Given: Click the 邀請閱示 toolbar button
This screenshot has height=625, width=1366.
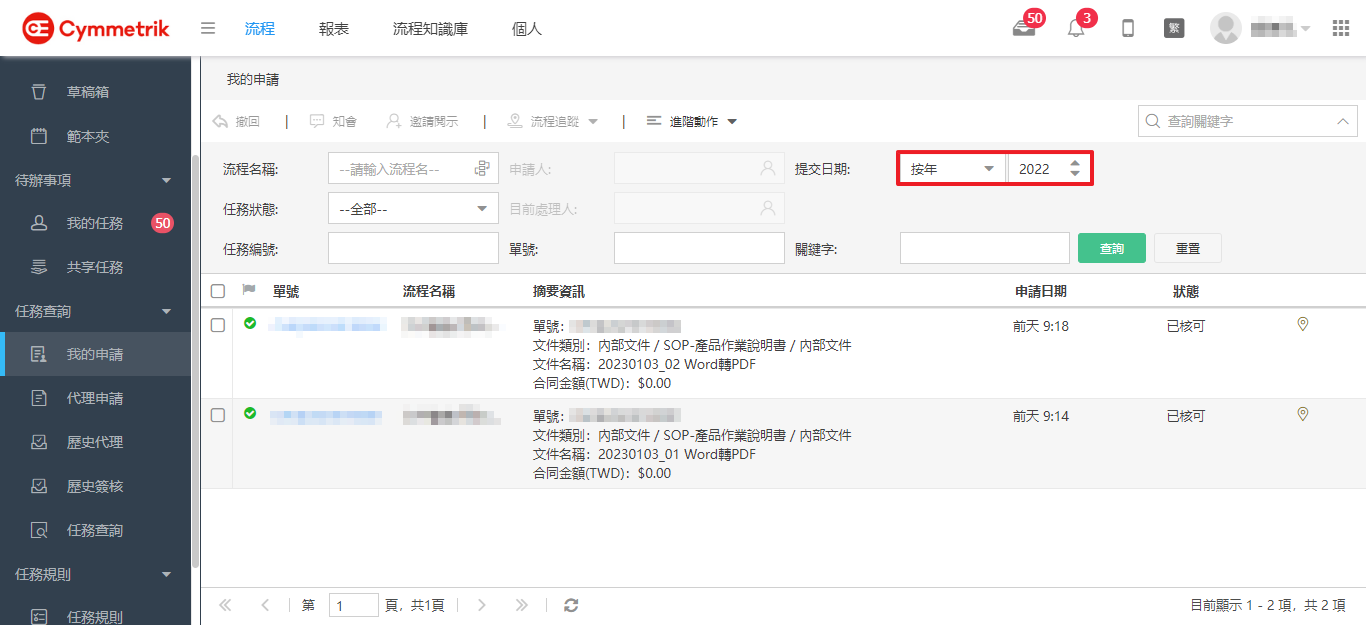Looking at the screenshot, I should point(422,121).
